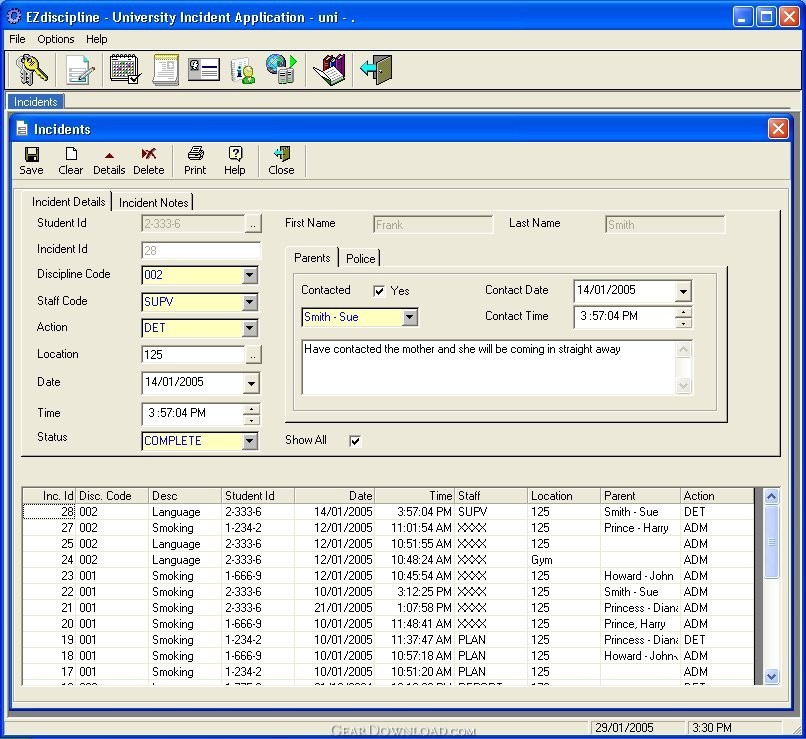Click the person with document icon
806x739 pixels.
(243, 70)
